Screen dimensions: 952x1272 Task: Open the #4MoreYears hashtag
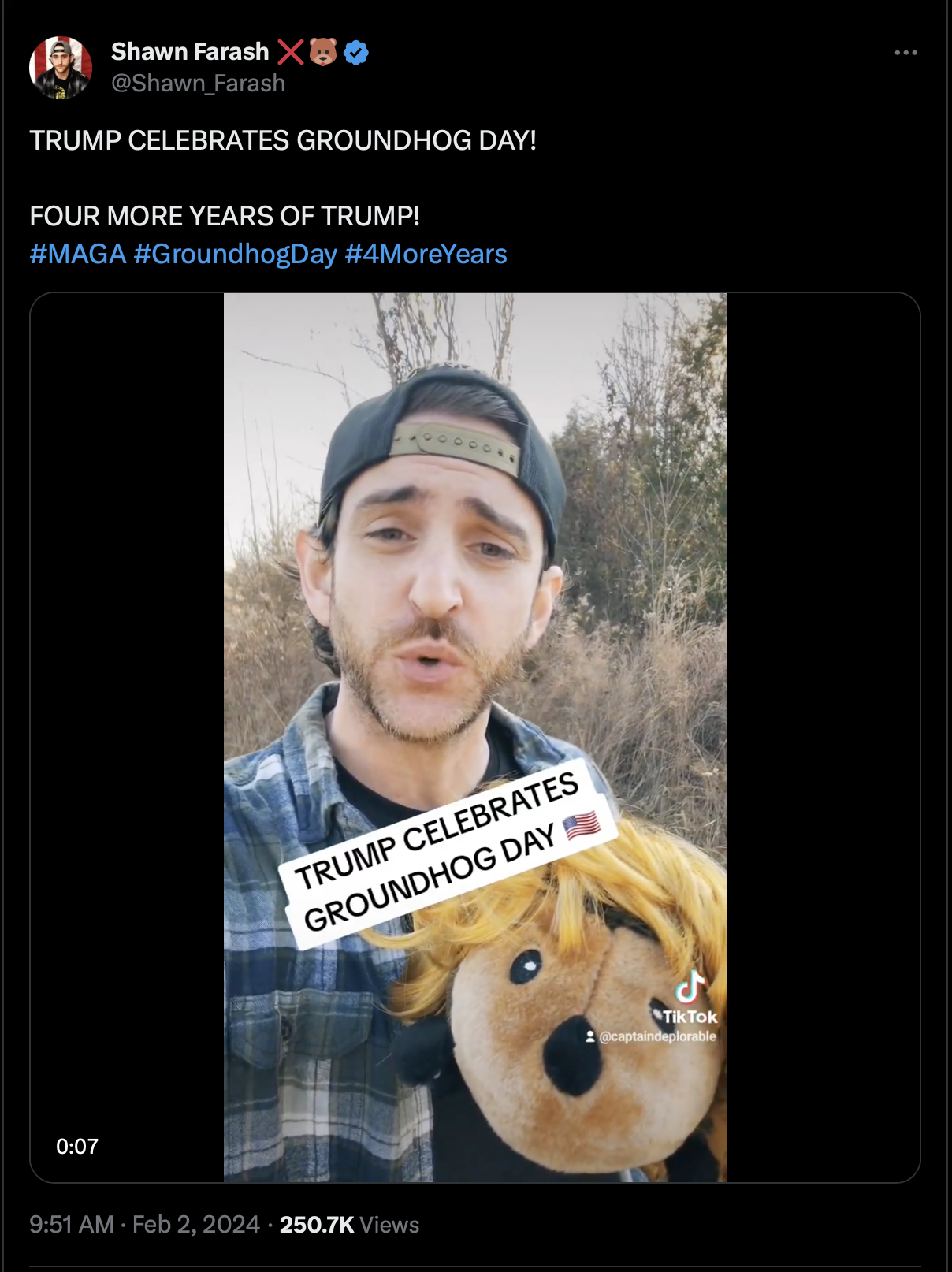tap(426, 254)
